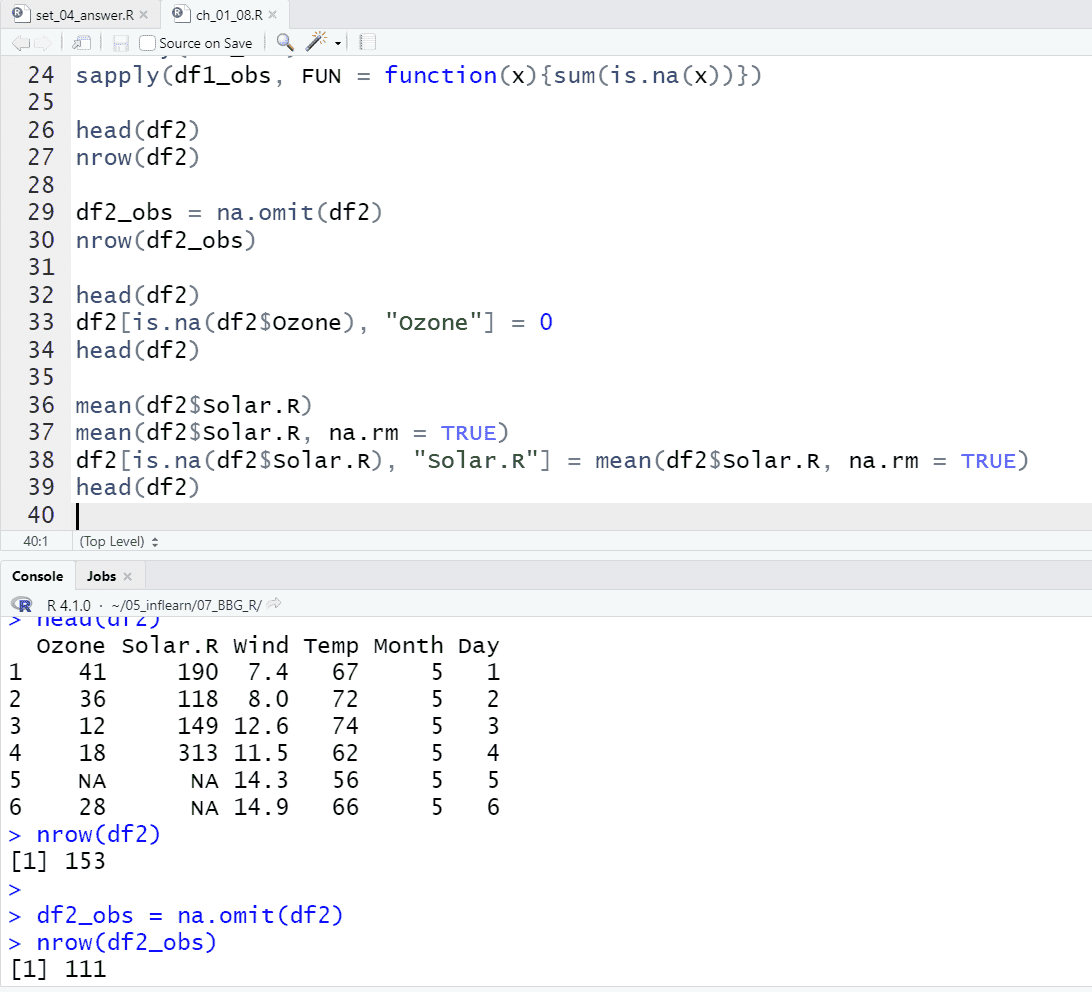Click console command nrow(df2_obs)
1092x992 pixels.
point(127,943)
